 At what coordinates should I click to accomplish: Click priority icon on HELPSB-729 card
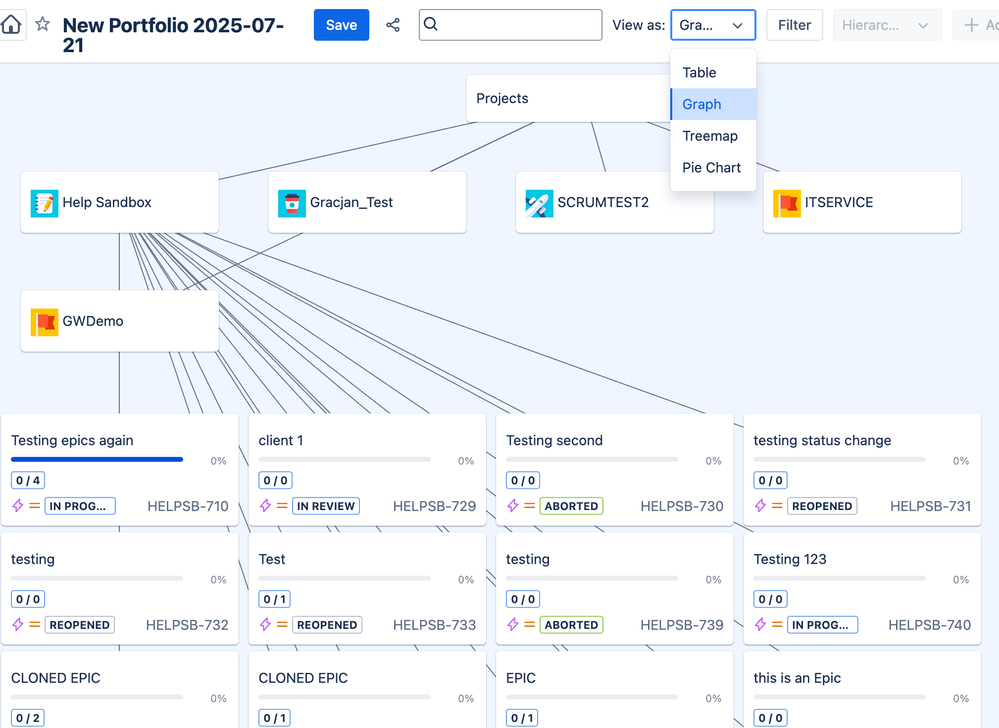coord(282,506)
